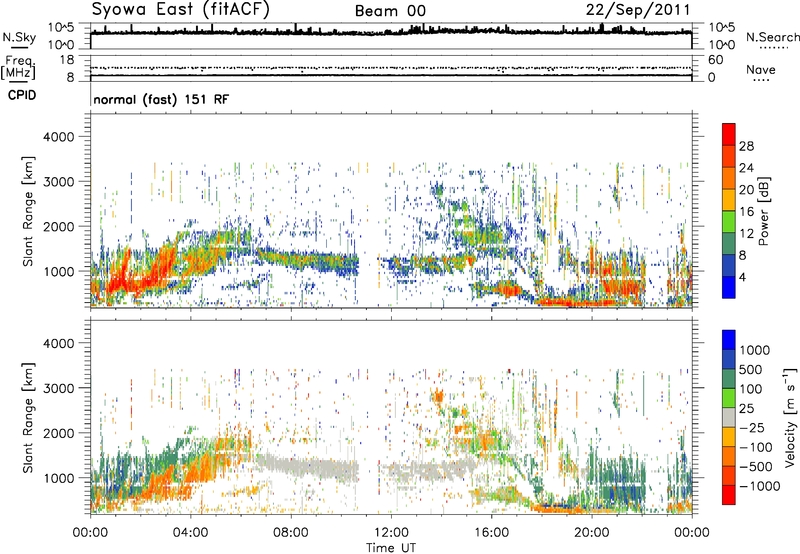The width and height of the screenshot is (800, 554).
Task: Pick the dark green Power segment between 8 and 12
Action: pos(729,244)
